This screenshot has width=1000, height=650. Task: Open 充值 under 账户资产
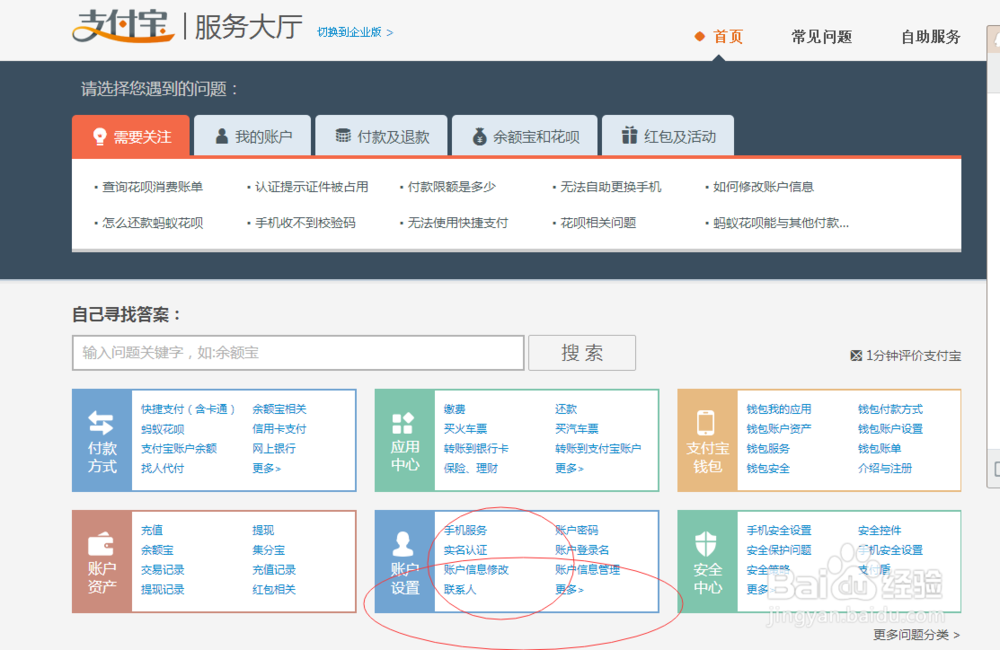(x=152, y=530)
